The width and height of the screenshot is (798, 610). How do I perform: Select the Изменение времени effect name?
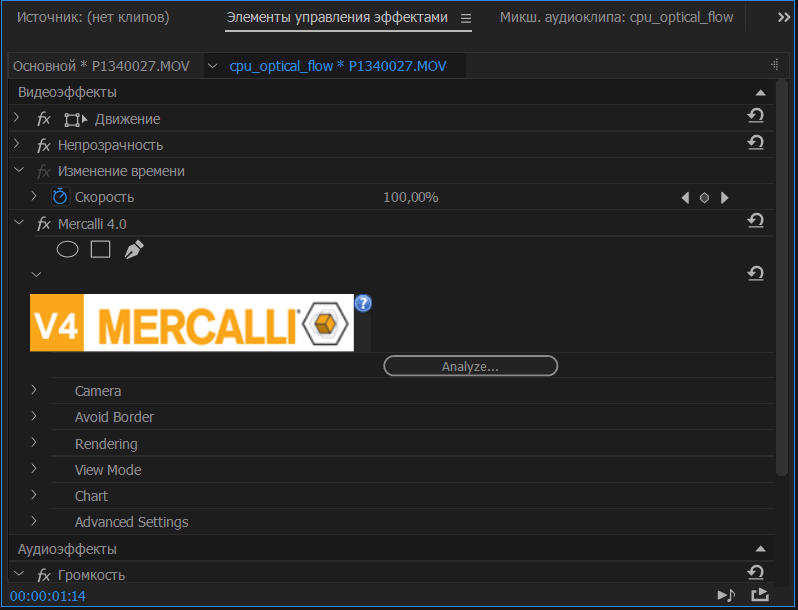pos(121,171)
